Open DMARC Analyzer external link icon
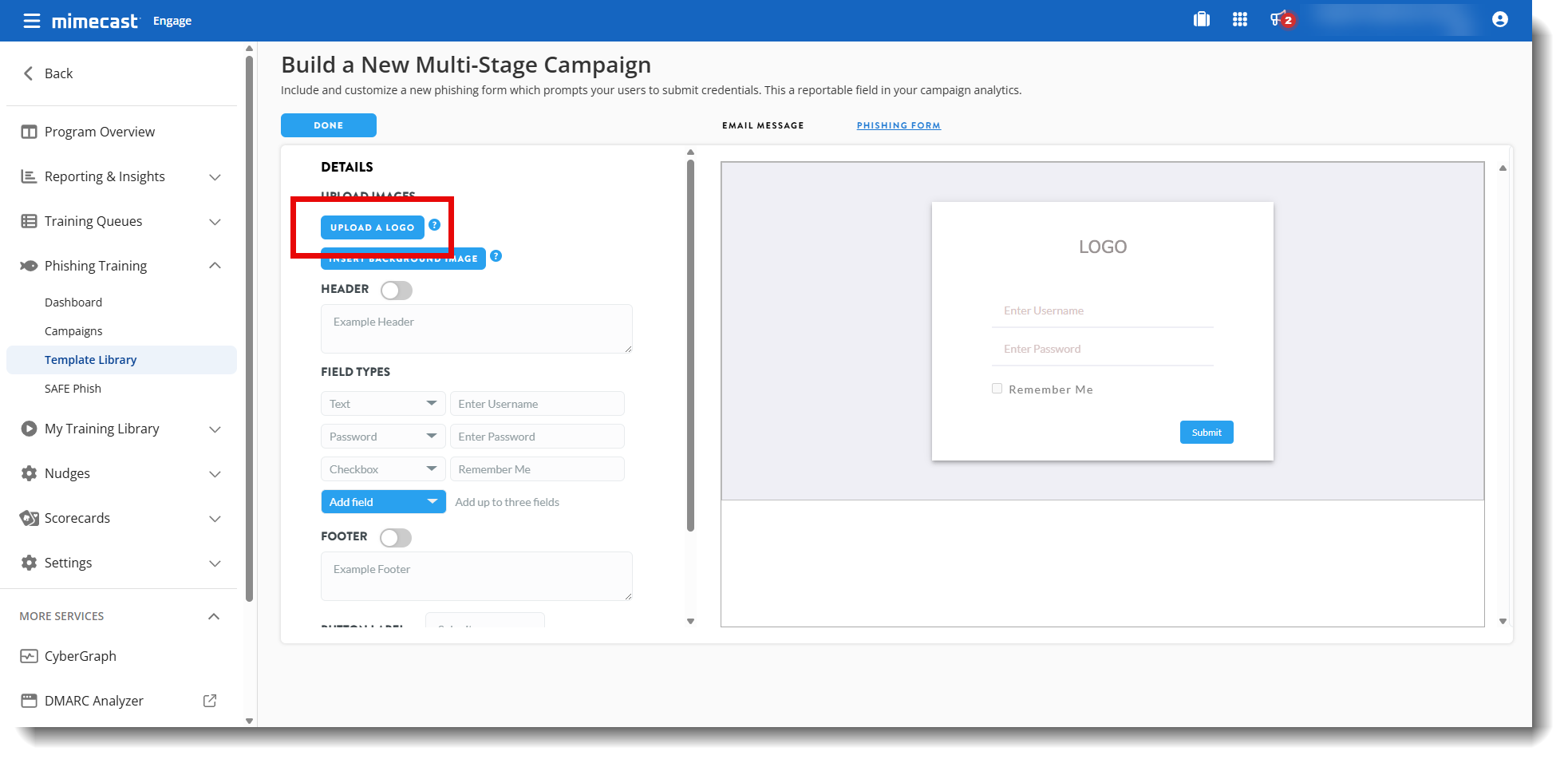This screenshot has width=1568, height=763. tap(210, 701)
